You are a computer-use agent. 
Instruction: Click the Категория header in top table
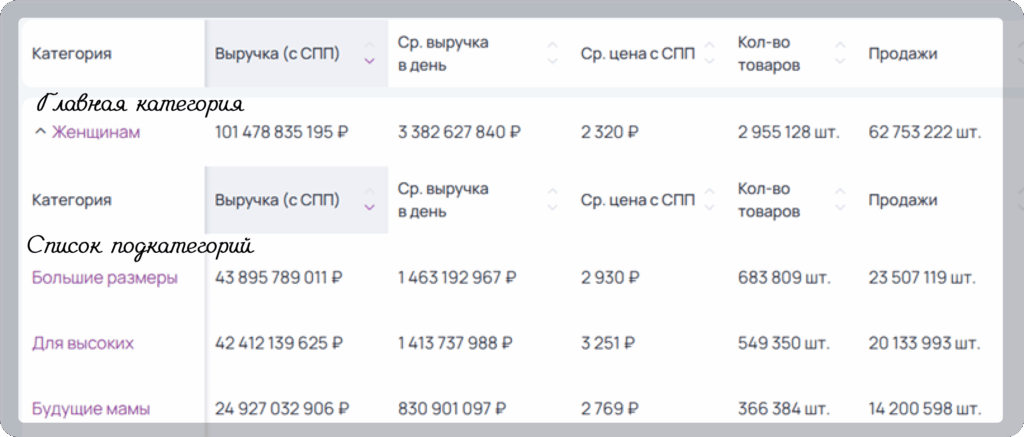(71, 54)
